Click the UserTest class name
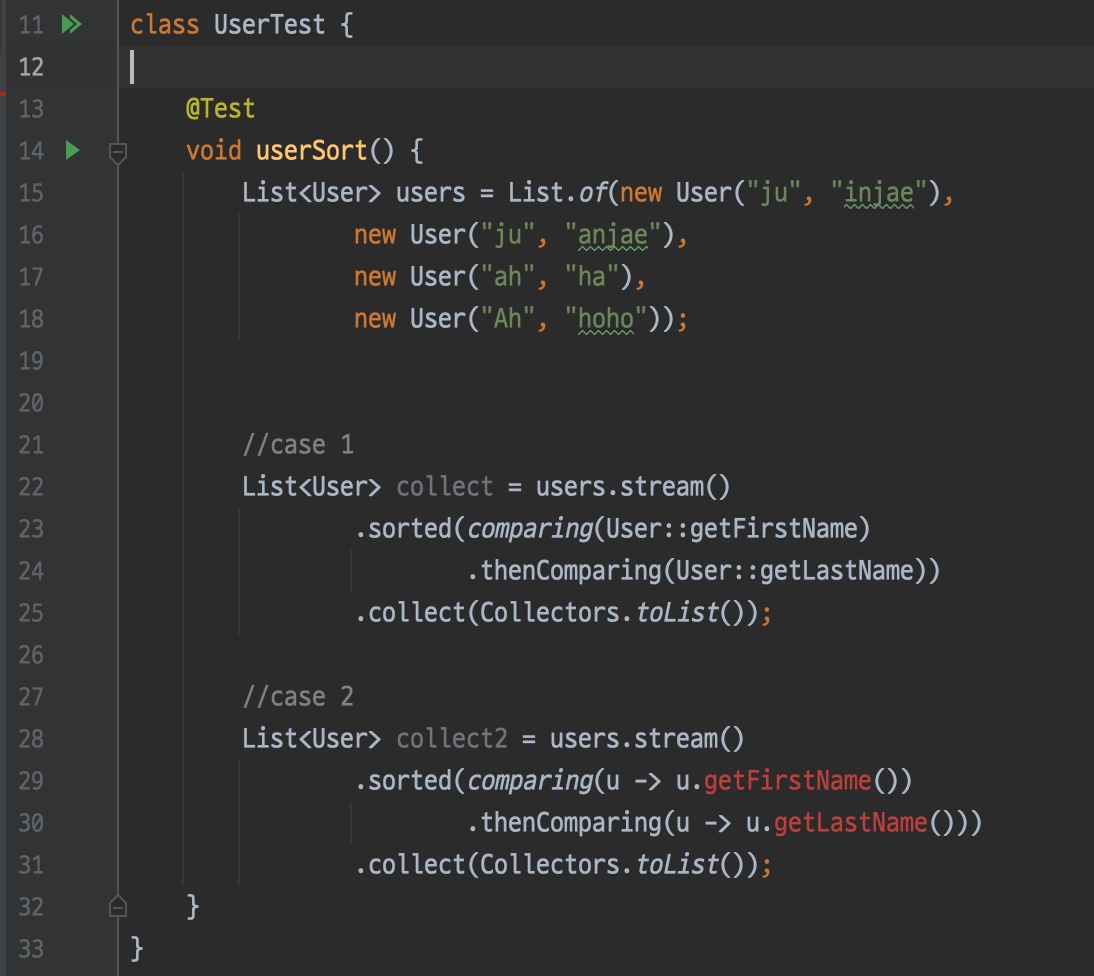This screenshot has width=1094, height=976. click(x=269, y=24)
